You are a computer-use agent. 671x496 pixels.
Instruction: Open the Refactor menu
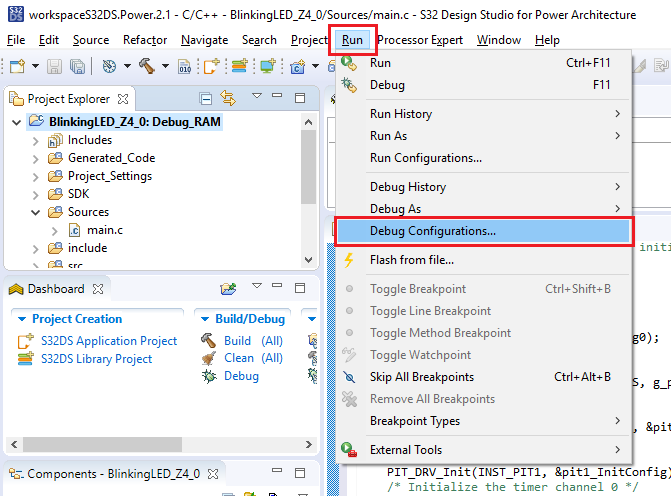pos(145,40)
